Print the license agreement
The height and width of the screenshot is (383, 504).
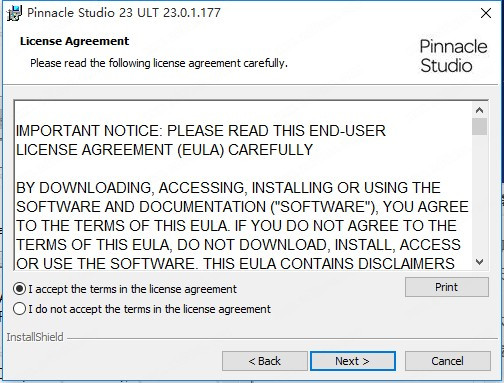(x=447, y=287)
